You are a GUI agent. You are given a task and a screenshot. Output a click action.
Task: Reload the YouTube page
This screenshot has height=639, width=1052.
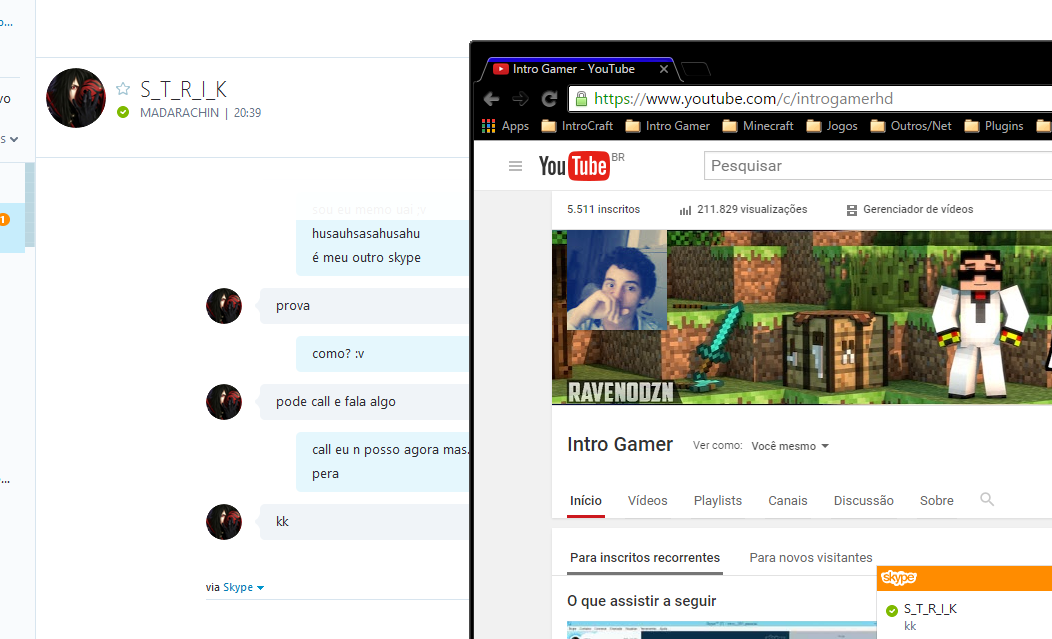(x=549, y=99)
